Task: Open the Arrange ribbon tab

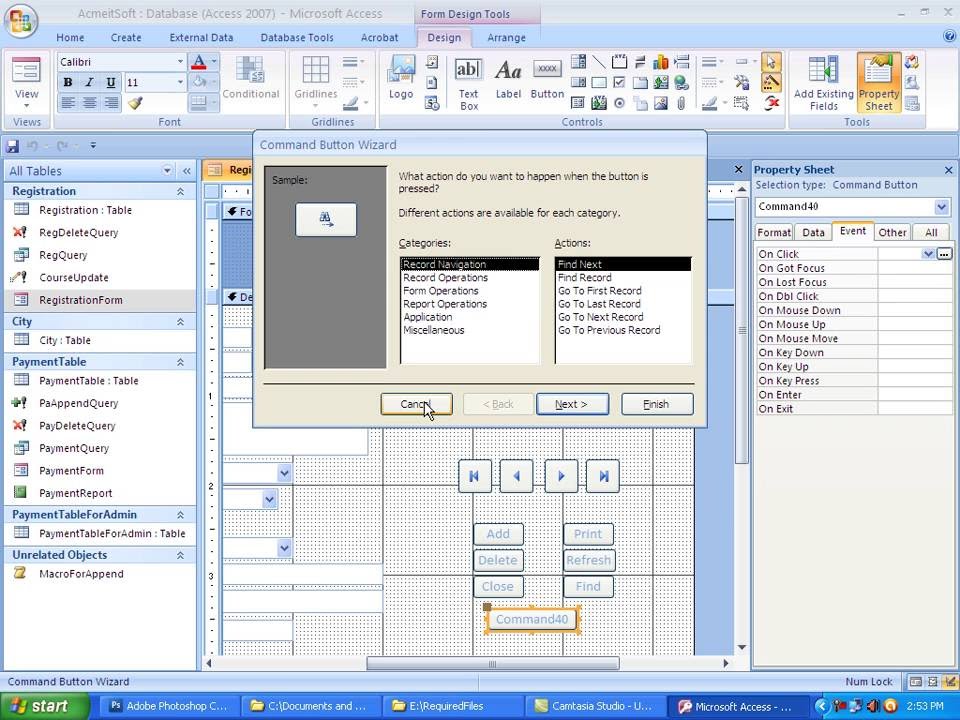Action: (506, 37)
